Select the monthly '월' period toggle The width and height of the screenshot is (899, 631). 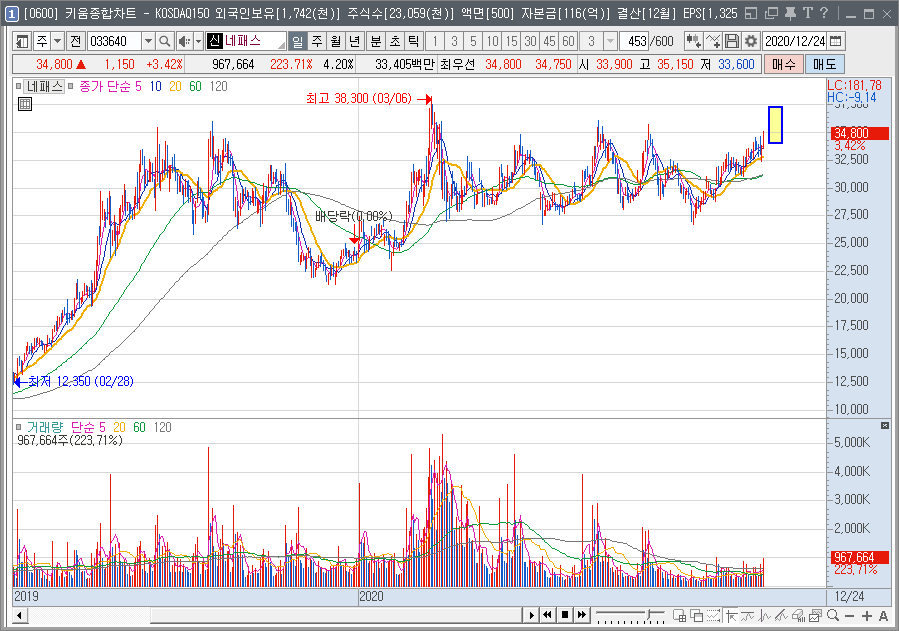(335, 41)
